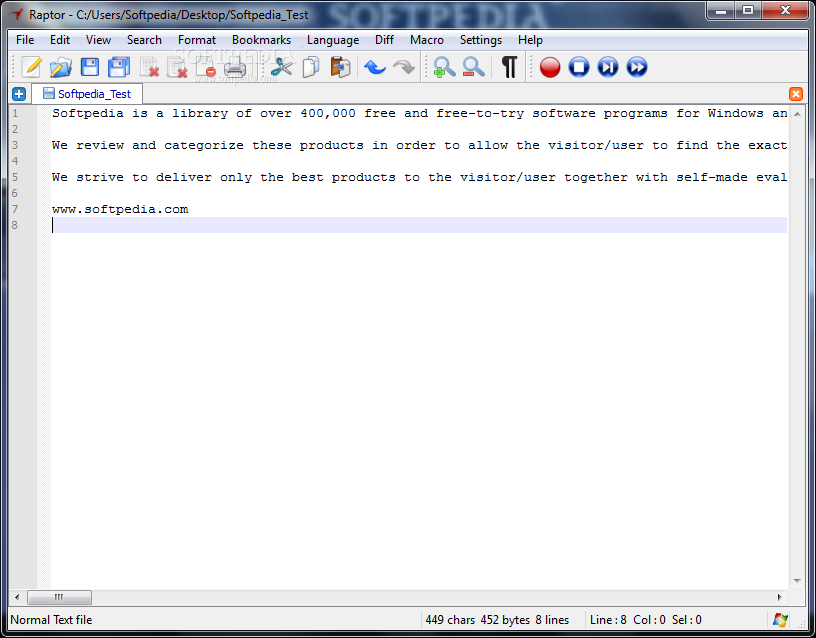This screenshot has height=638, width=816.
Task: Click the line starting 'We strive to deliver'
Action: (419, 177)
